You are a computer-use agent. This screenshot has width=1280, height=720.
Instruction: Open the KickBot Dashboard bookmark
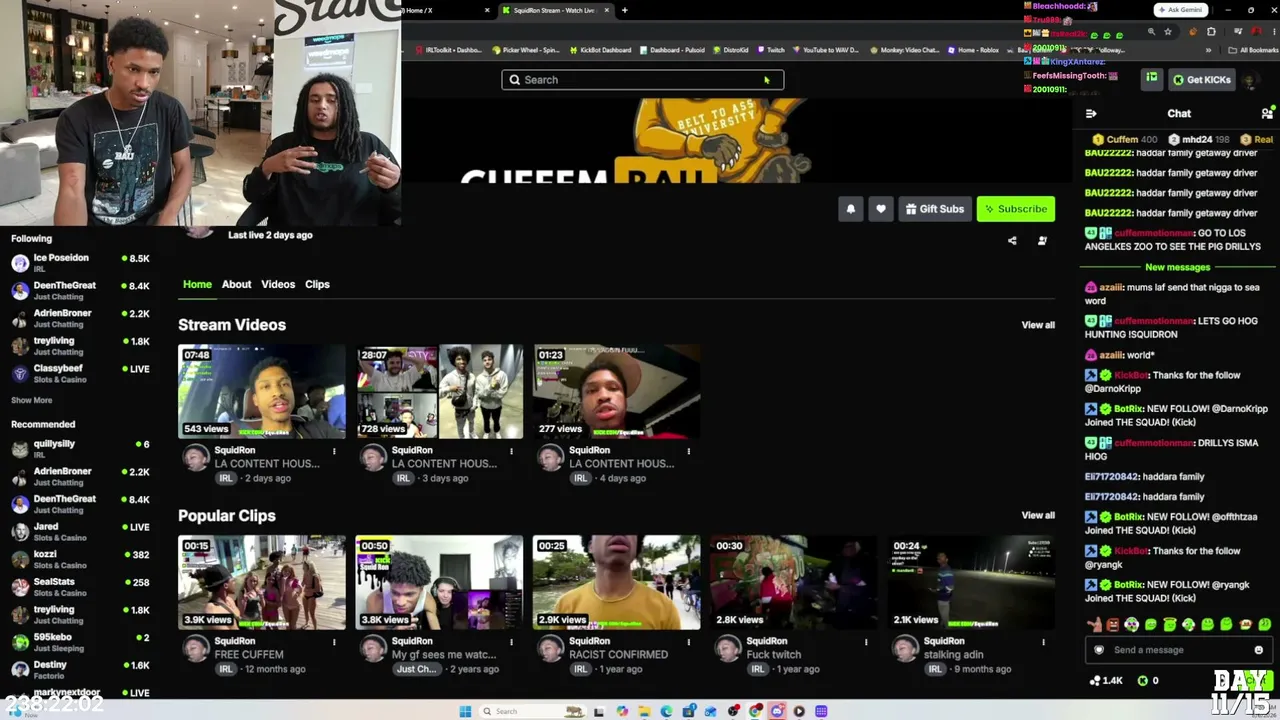[600, 50]
